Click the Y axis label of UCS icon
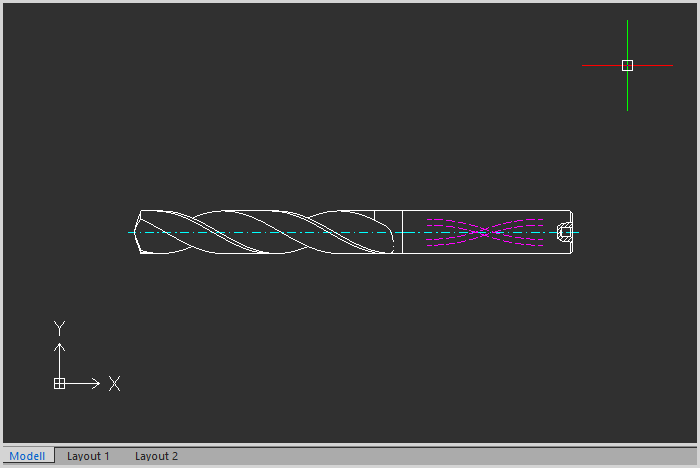The image size is (700, 468). (59, 328)
